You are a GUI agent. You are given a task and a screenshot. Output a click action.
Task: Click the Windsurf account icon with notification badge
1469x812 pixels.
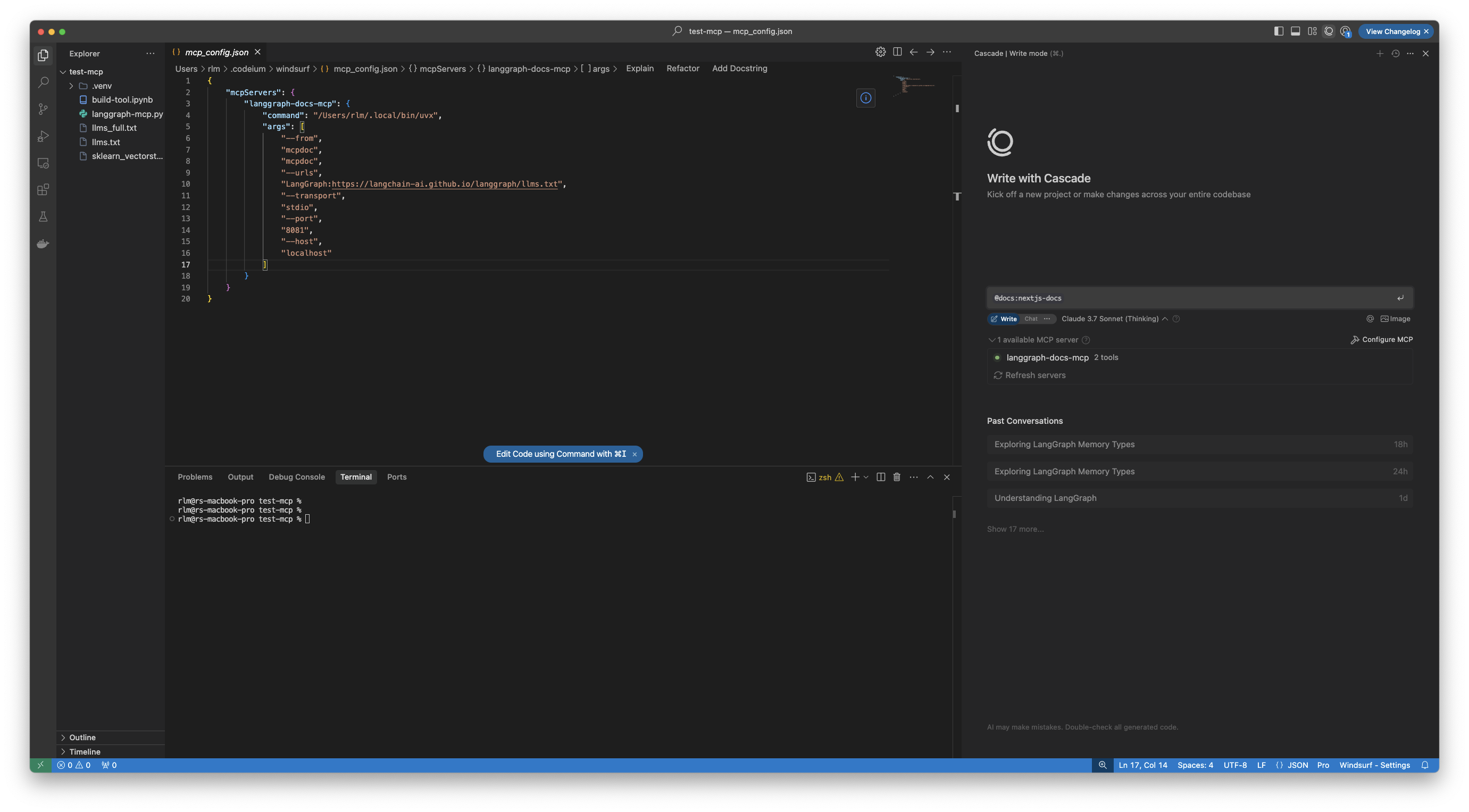point(1346,31)
